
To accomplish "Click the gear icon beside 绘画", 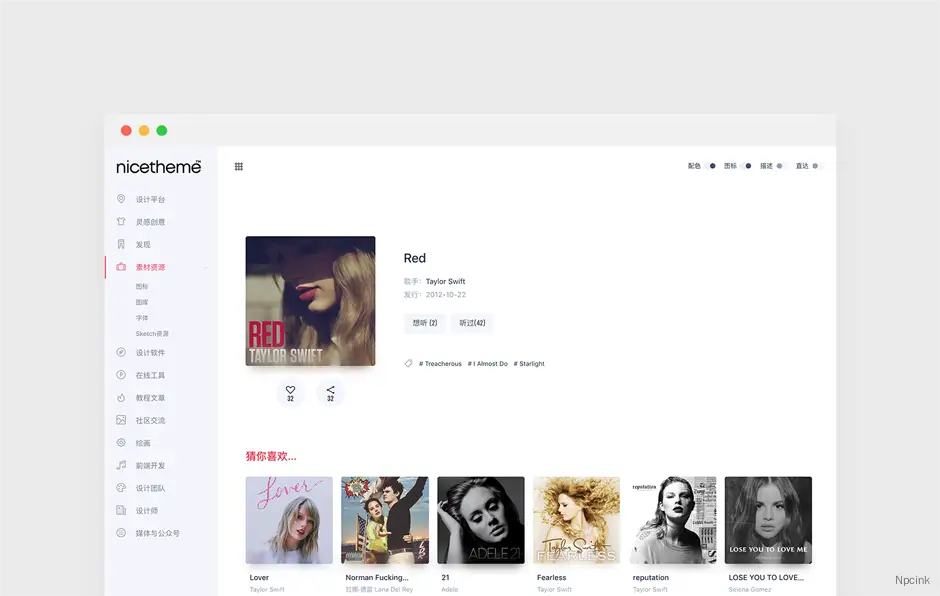I will coord(121,443).
